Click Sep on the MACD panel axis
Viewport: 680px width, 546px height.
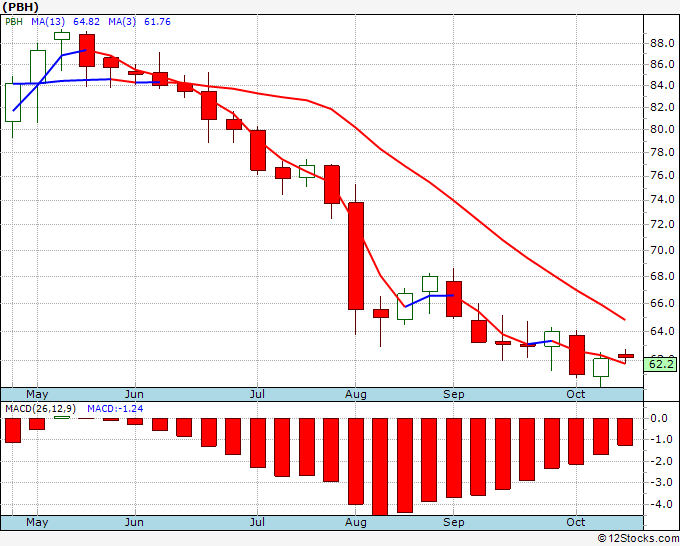tap(454, 522)
